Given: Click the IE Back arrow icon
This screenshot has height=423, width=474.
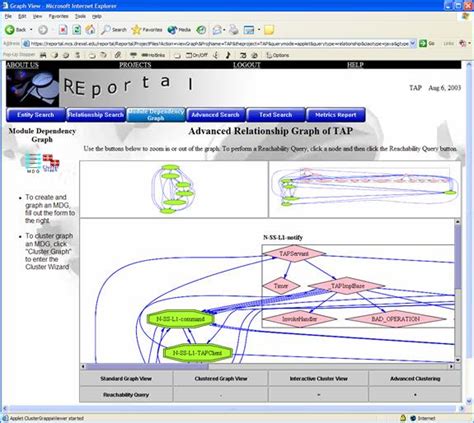Looking at the screenshot, I should pos(10,30).
